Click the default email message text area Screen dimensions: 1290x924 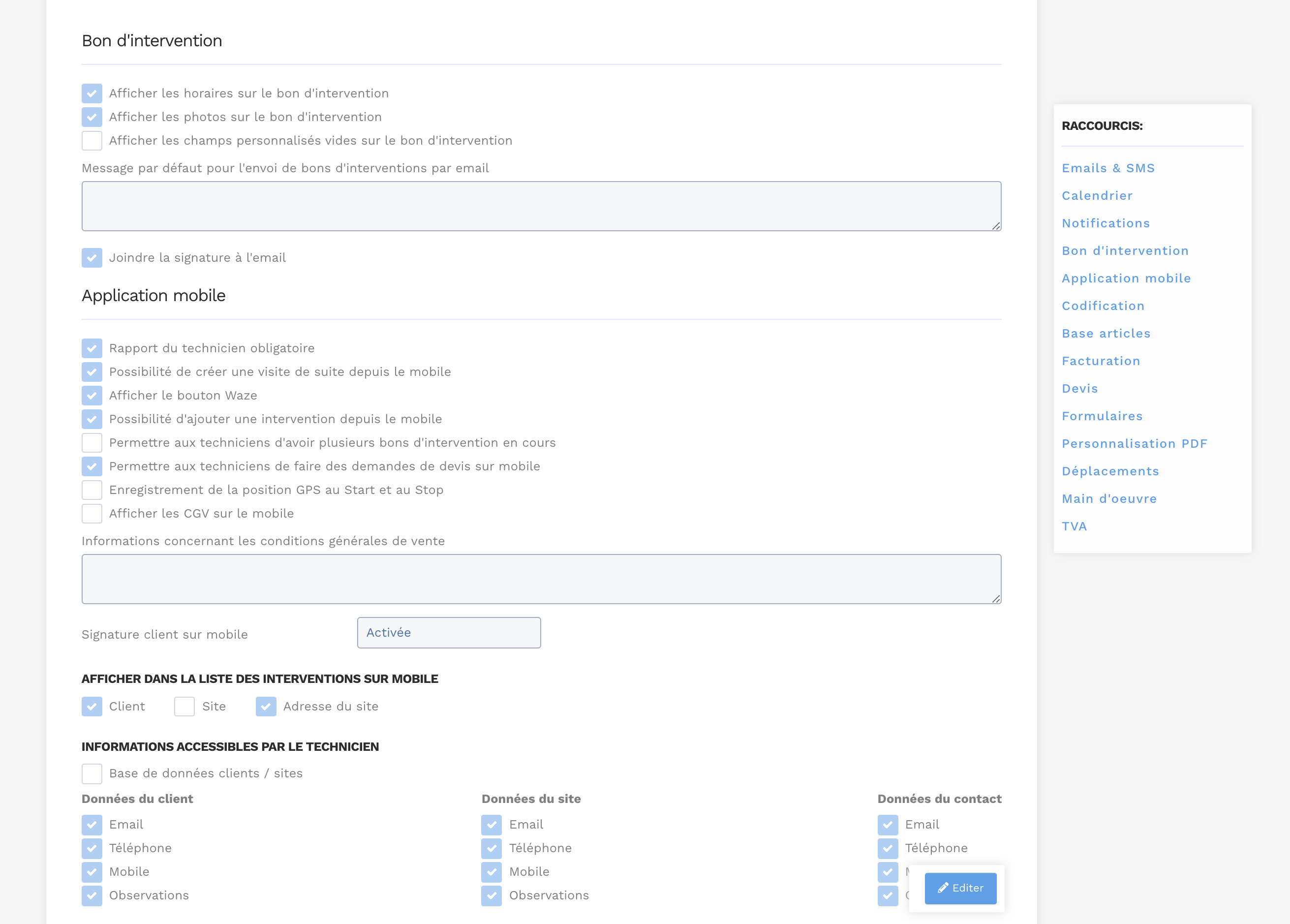[541, 206]
